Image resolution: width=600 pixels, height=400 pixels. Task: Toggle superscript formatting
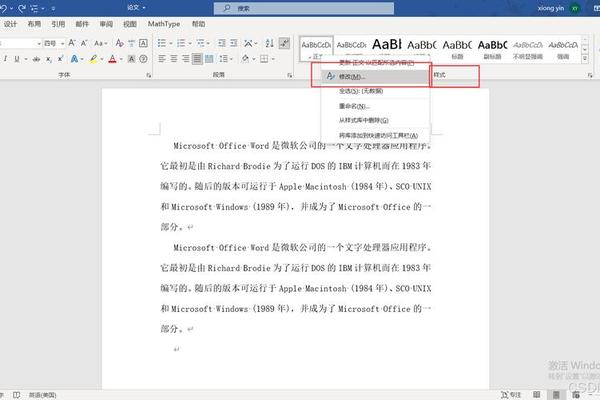tap(60, 59)
